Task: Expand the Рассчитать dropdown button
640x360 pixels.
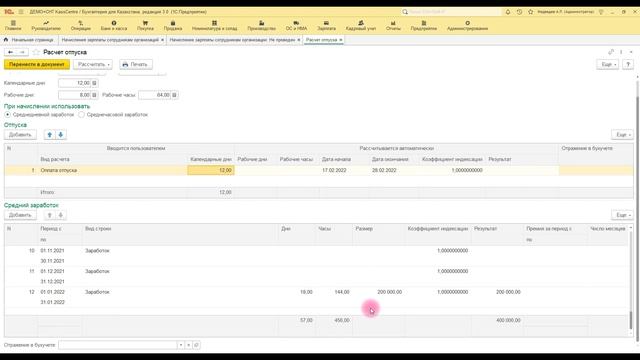Action: tap(93, 64)
